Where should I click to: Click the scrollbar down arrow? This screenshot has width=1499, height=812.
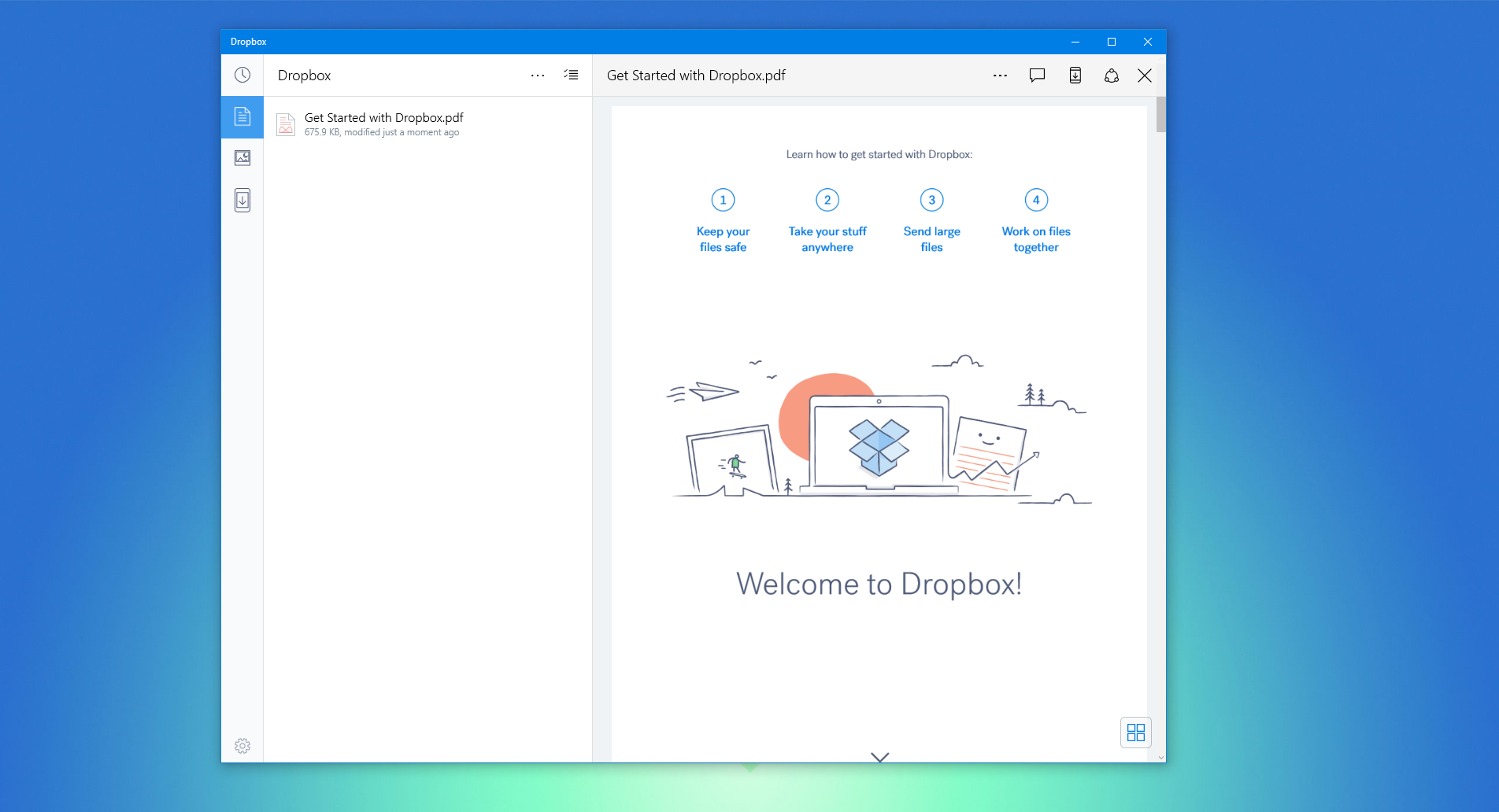point(1161,758)
